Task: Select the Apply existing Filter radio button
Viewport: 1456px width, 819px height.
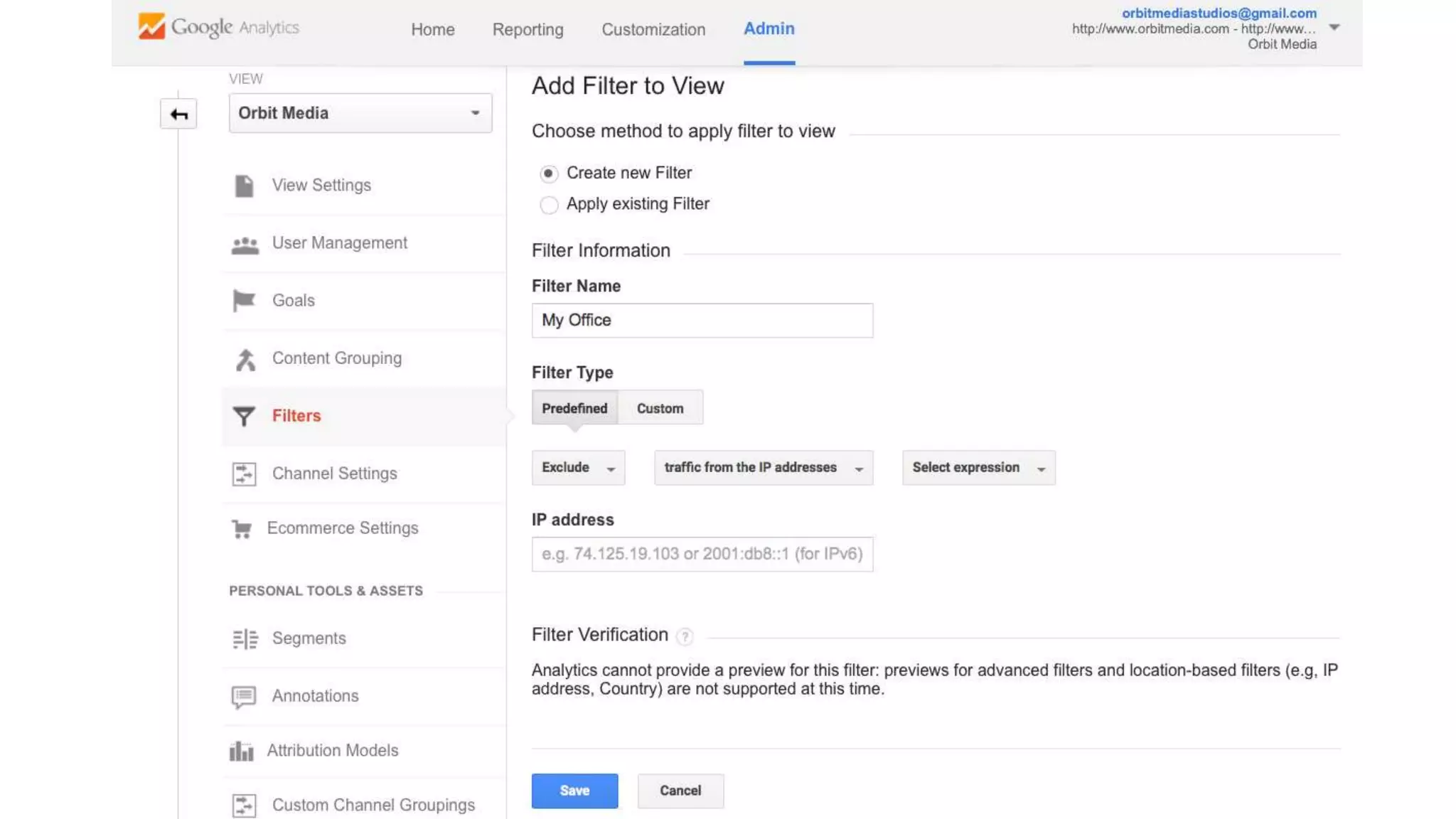Action: 549,205
